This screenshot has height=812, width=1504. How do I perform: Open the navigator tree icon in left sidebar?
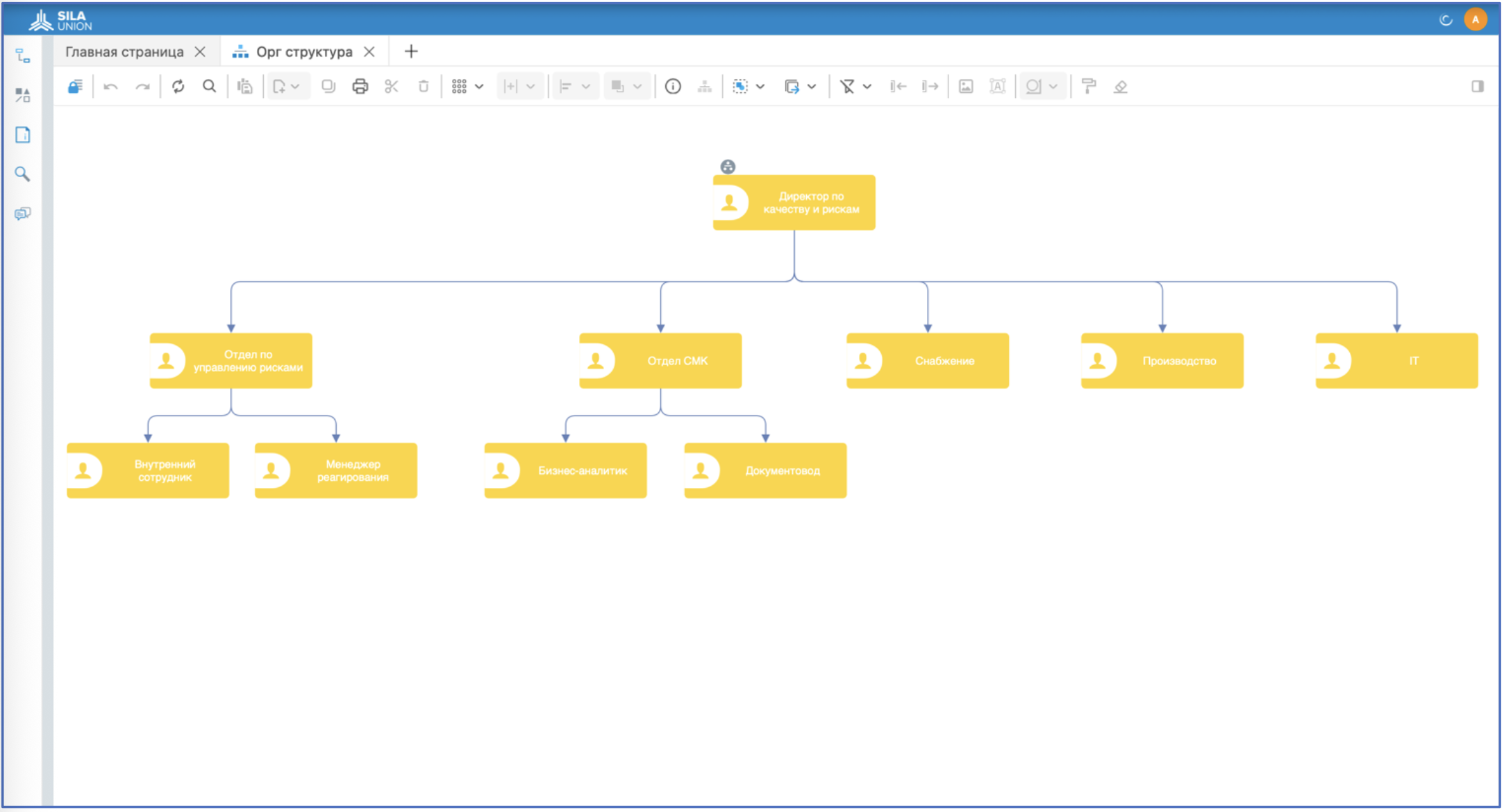point(23,56)
